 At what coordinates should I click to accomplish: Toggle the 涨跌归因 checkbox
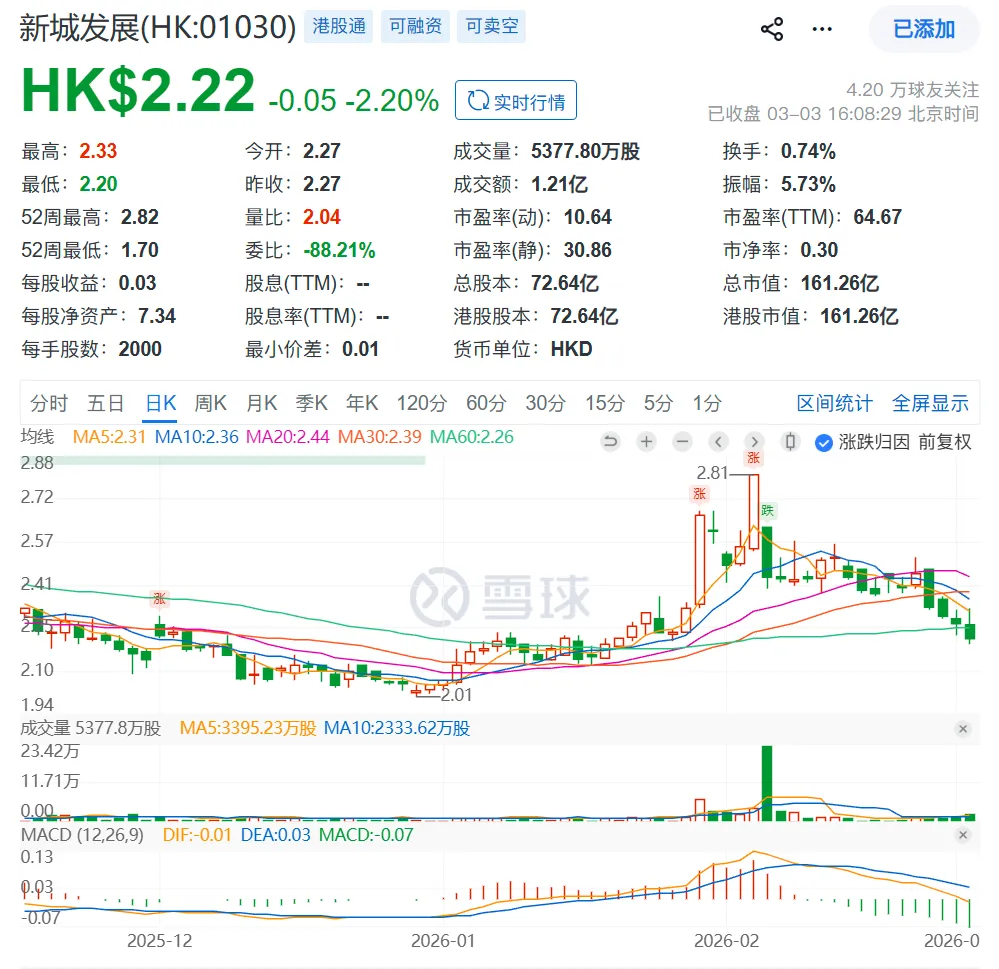[824, 443]
